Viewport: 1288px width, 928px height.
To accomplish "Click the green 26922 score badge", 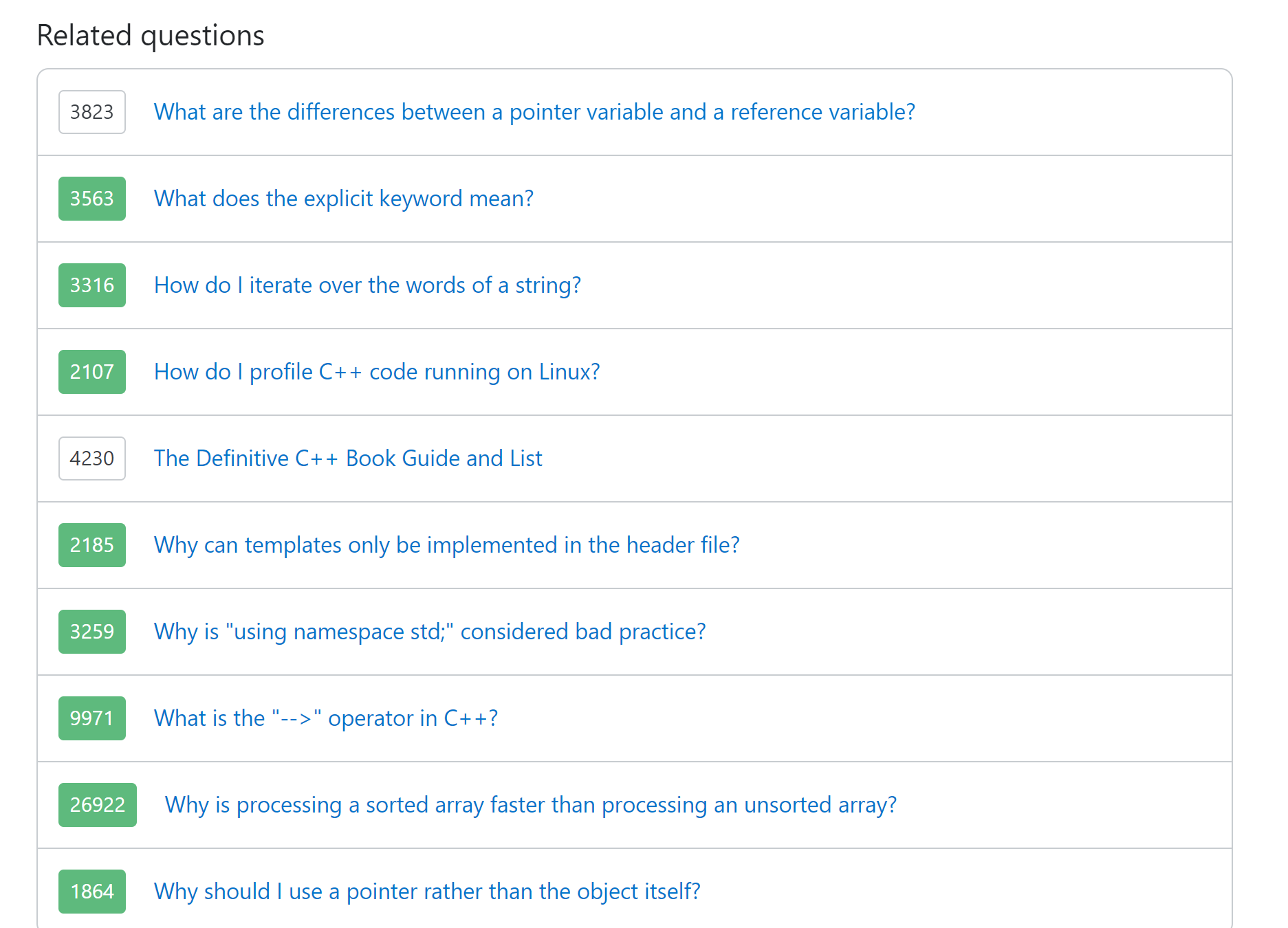I will point(98,805).
